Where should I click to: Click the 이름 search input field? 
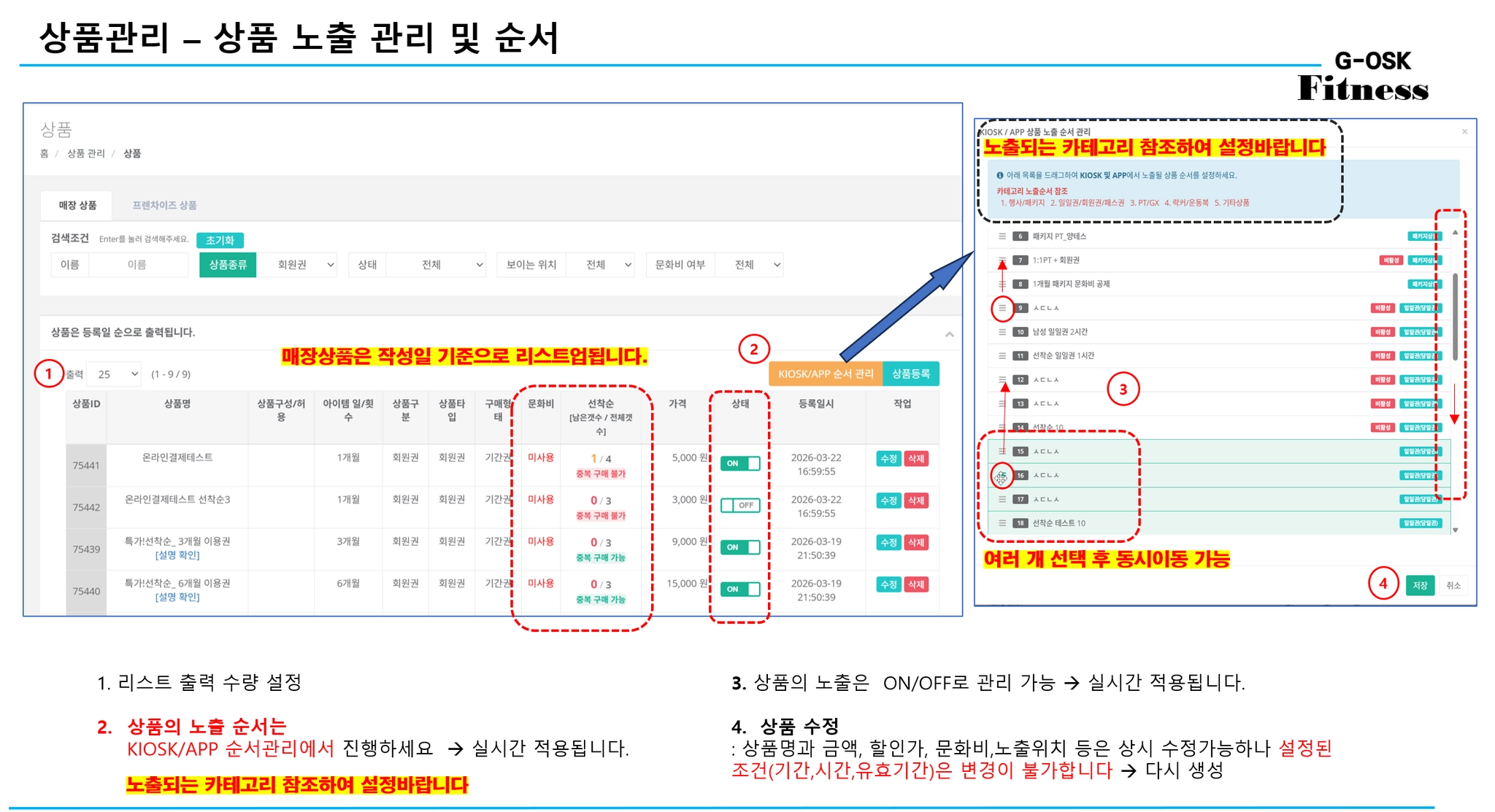(x=137, y=265)
